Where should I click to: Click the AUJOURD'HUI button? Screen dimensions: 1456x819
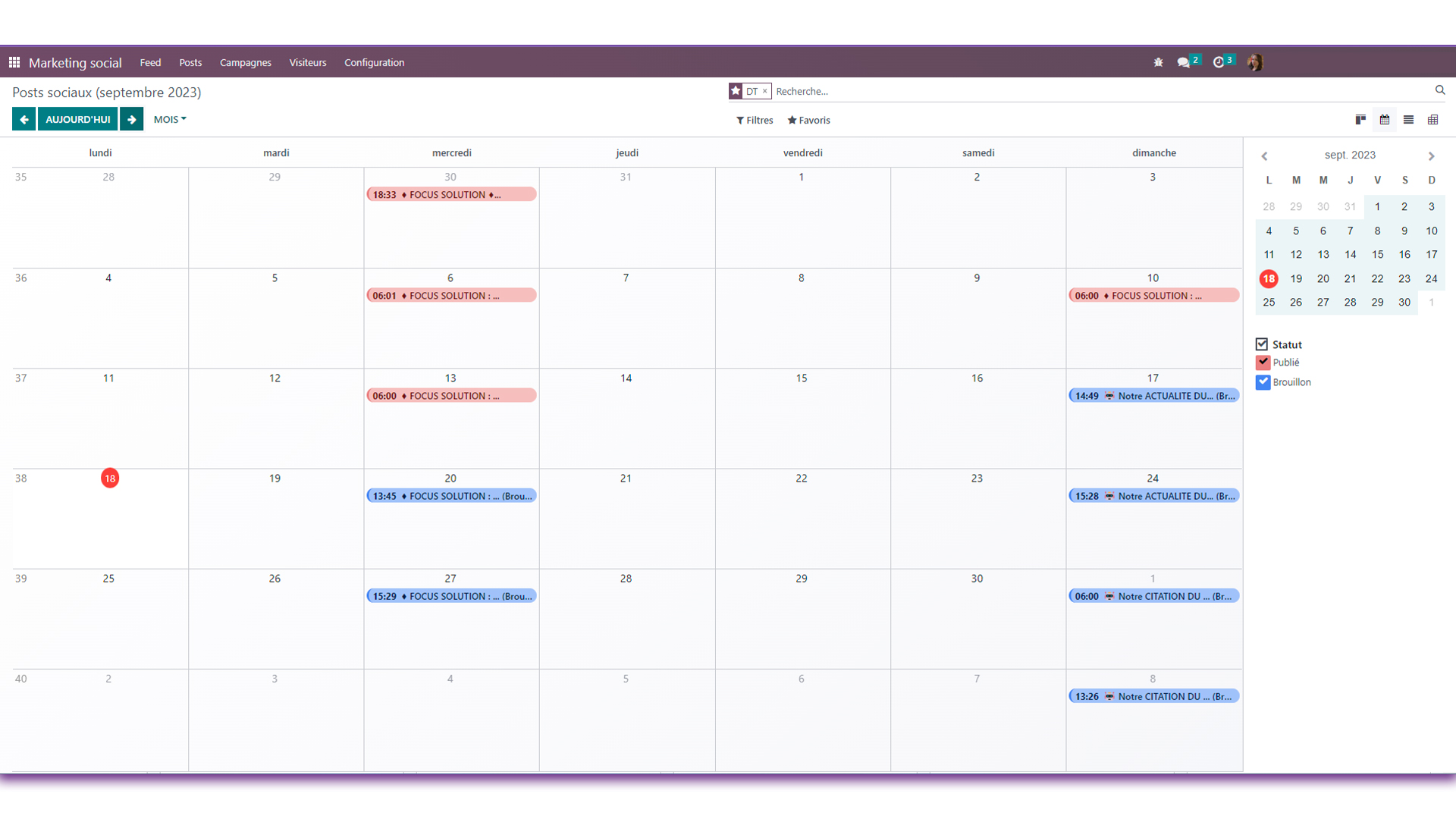[78, 119]
